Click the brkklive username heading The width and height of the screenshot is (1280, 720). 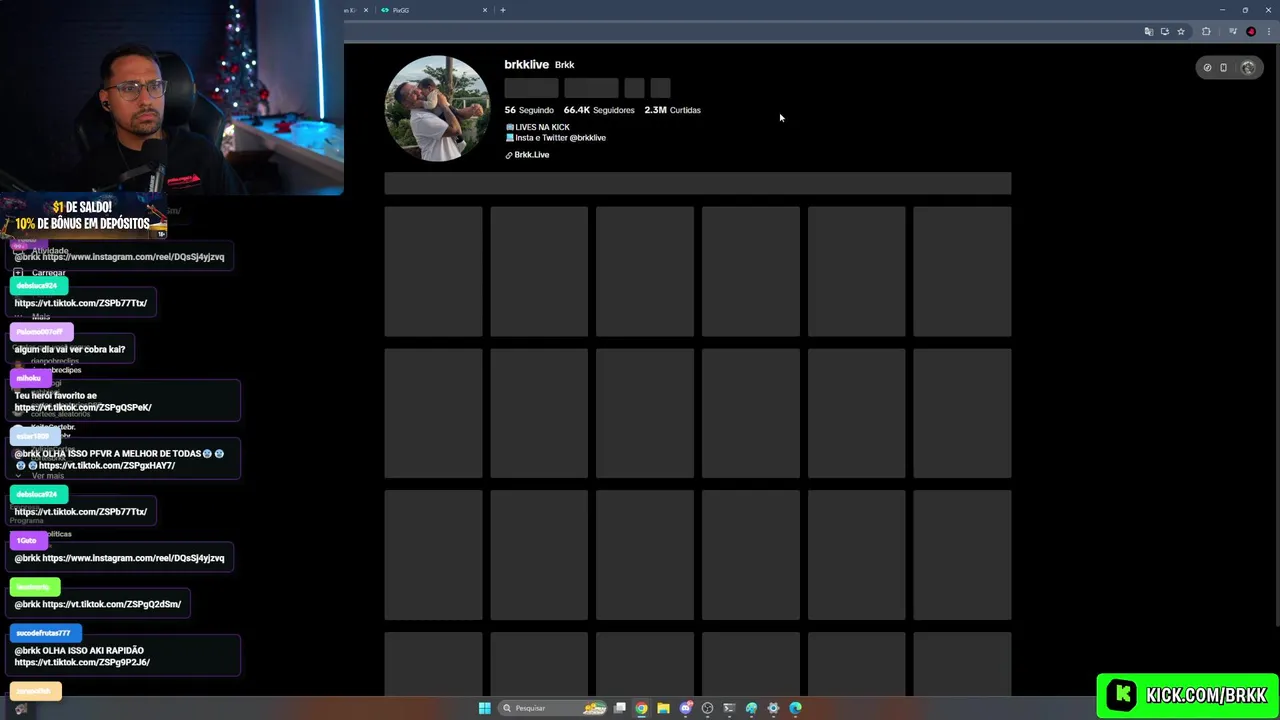[x=526, y=64]
